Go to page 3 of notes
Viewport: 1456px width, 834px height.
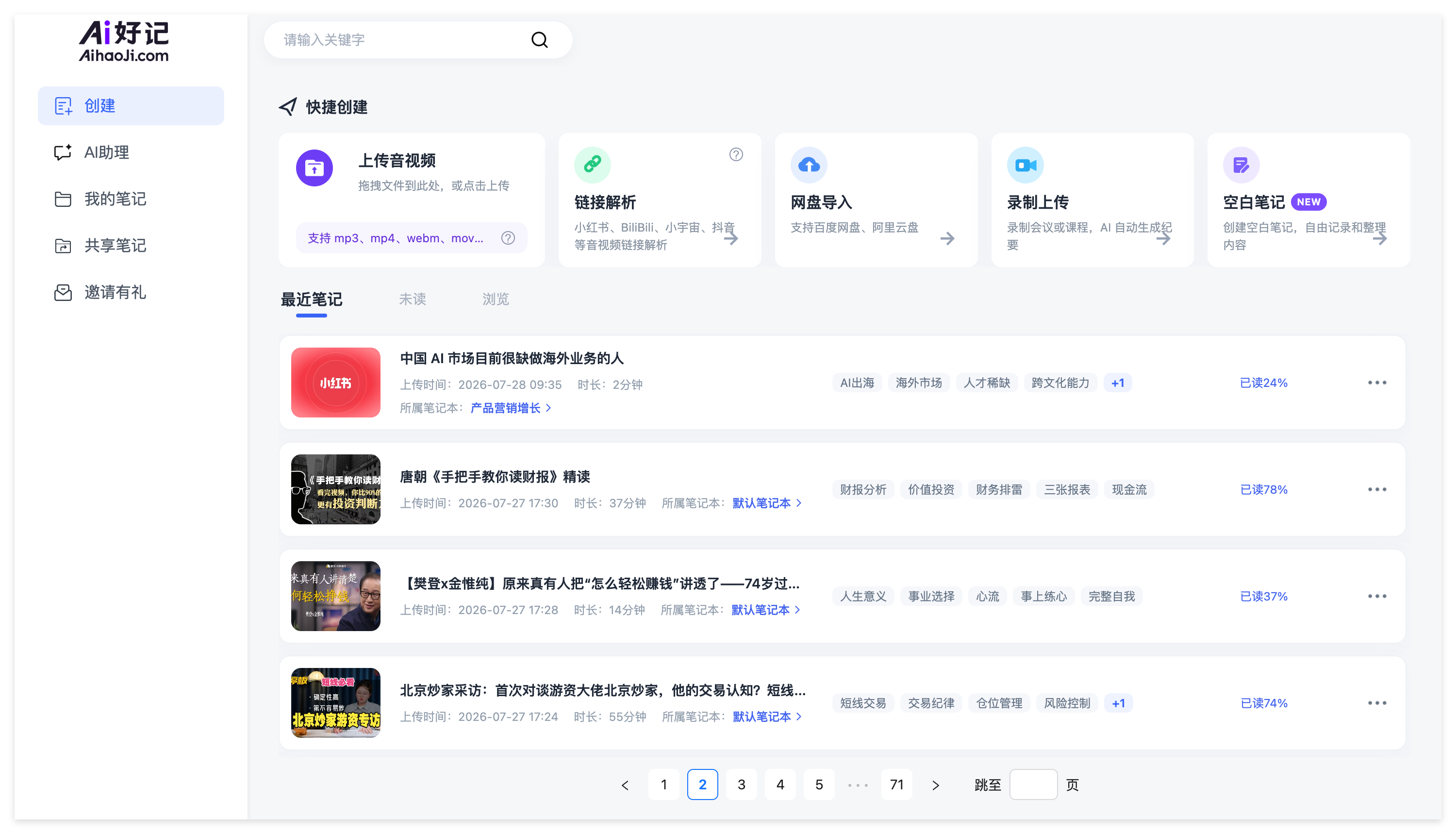click(x=742, y=784)
